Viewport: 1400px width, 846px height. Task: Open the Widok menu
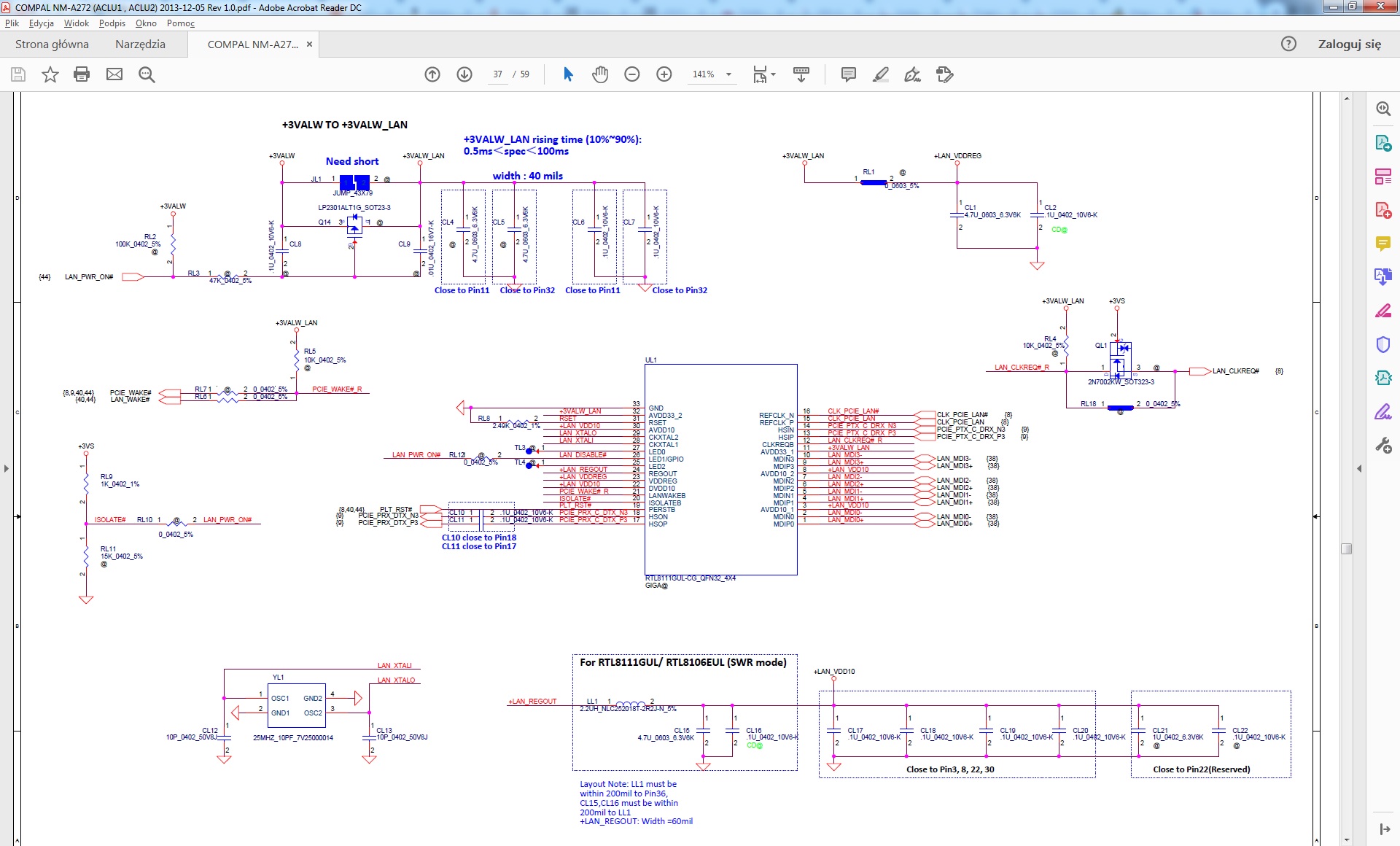(77, 23)
